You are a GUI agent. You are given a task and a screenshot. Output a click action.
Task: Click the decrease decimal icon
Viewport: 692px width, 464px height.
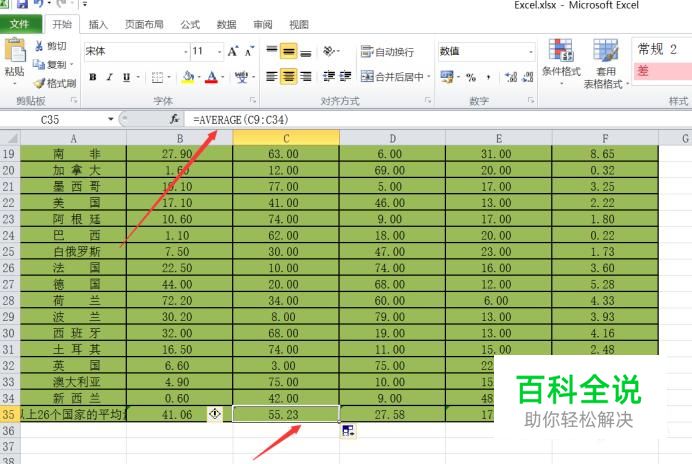[x=527, y=78]
